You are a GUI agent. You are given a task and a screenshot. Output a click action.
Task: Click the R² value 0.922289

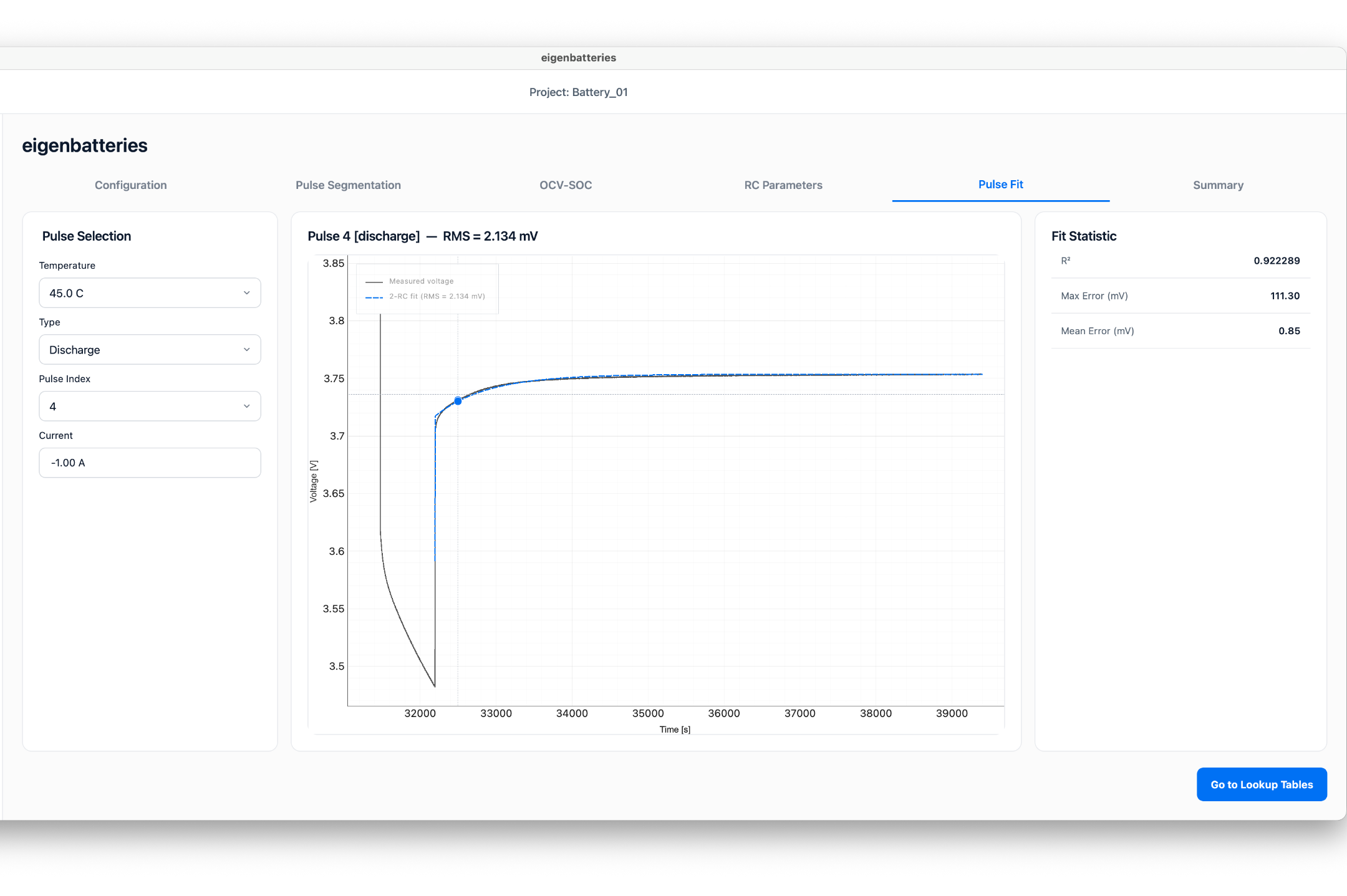point(1277,261)
